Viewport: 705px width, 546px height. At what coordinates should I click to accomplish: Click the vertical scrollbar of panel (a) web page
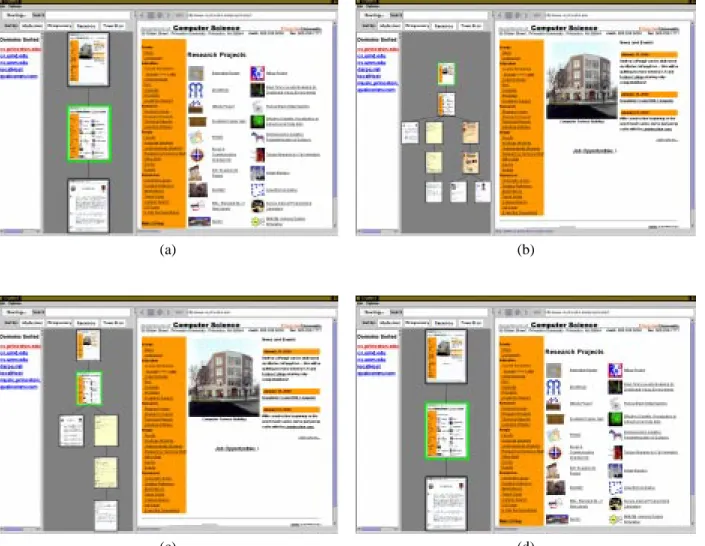[x=335, y=124]
